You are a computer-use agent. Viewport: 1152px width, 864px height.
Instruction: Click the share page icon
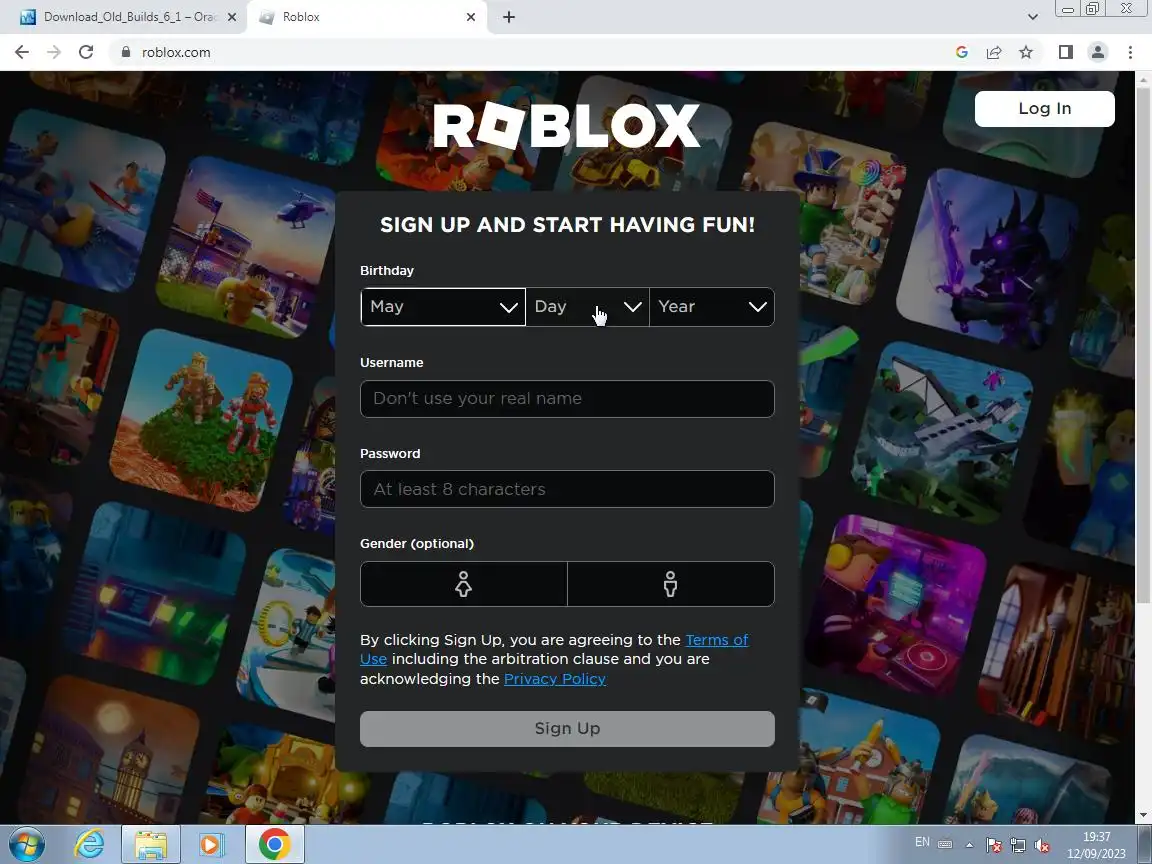pos(994,52)
